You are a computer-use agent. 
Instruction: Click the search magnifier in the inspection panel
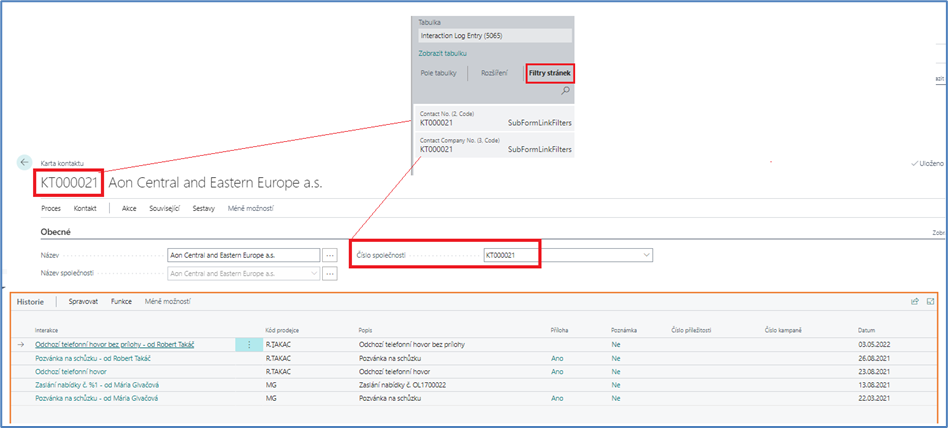click(x=565, y=90)
